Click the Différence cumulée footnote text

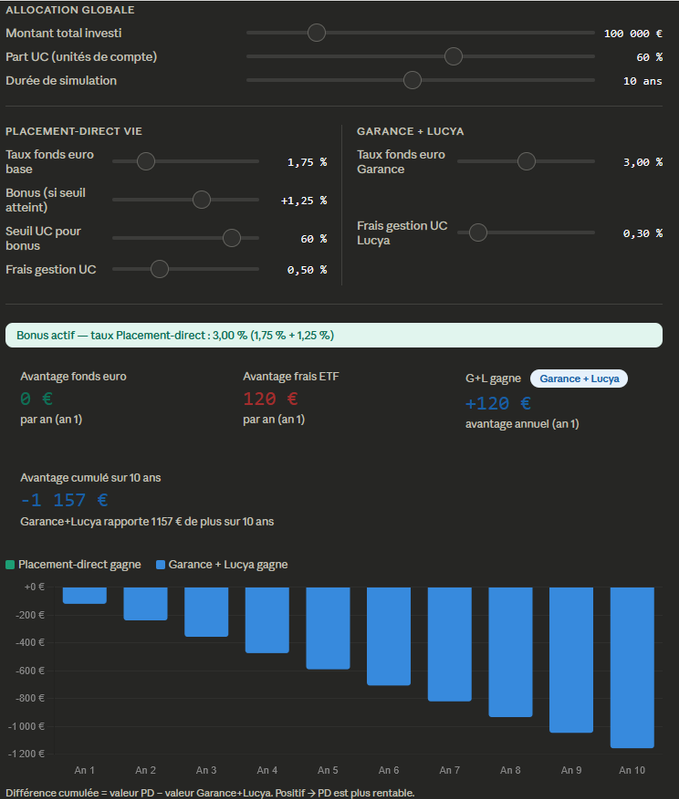click(210, 793)
